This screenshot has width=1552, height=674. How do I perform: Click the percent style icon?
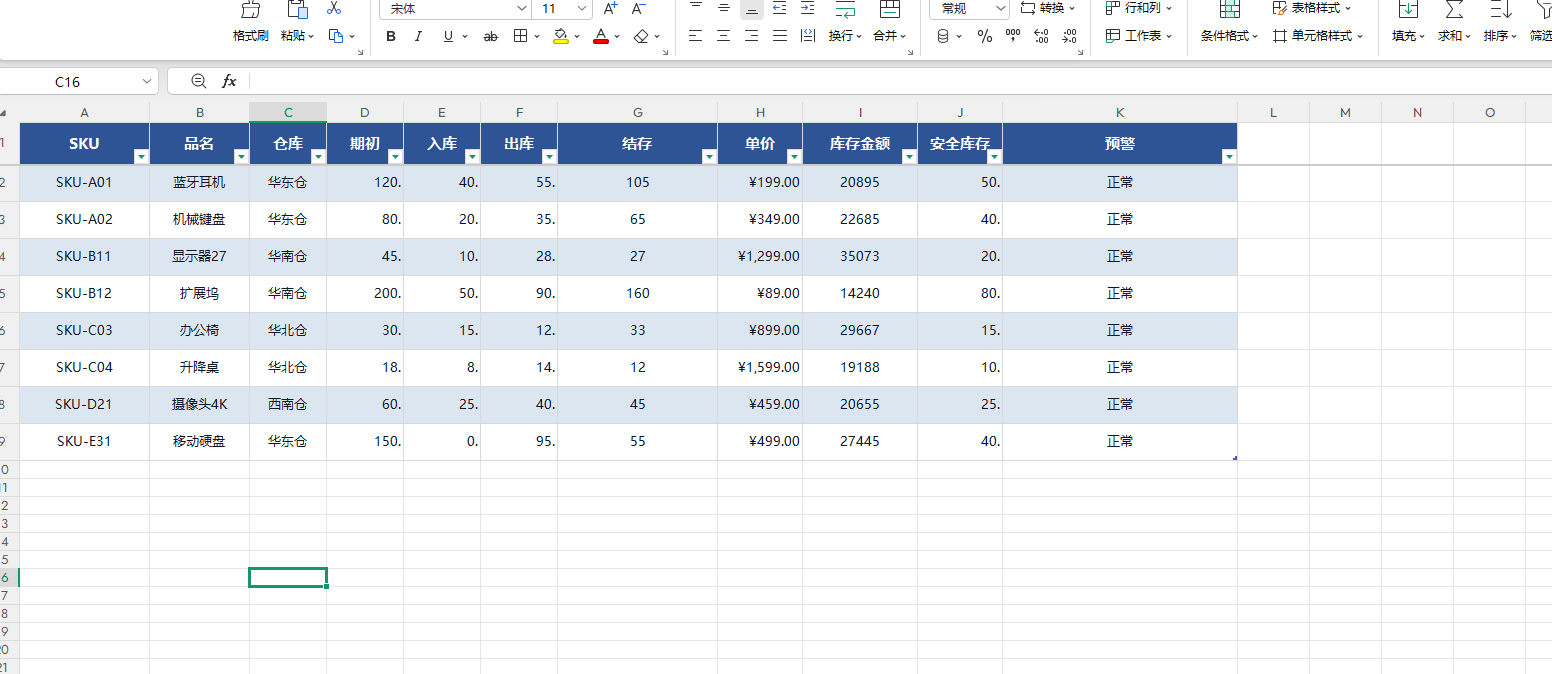[985, 36]
